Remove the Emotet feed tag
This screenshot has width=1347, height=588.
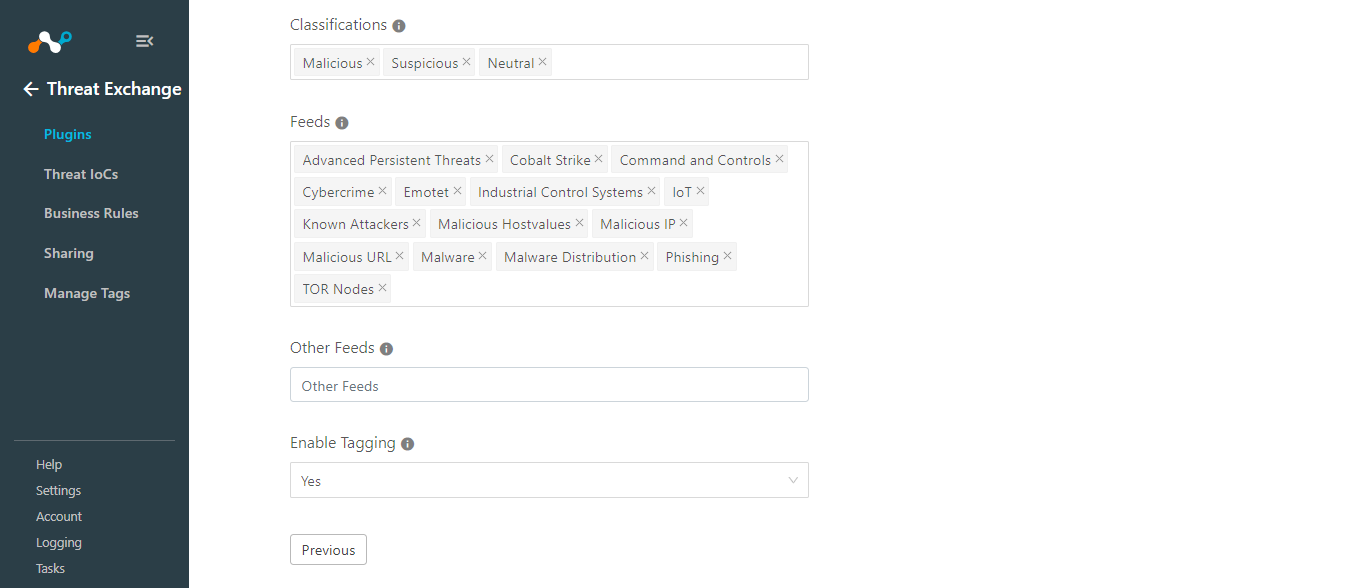[x=457, y=191]
